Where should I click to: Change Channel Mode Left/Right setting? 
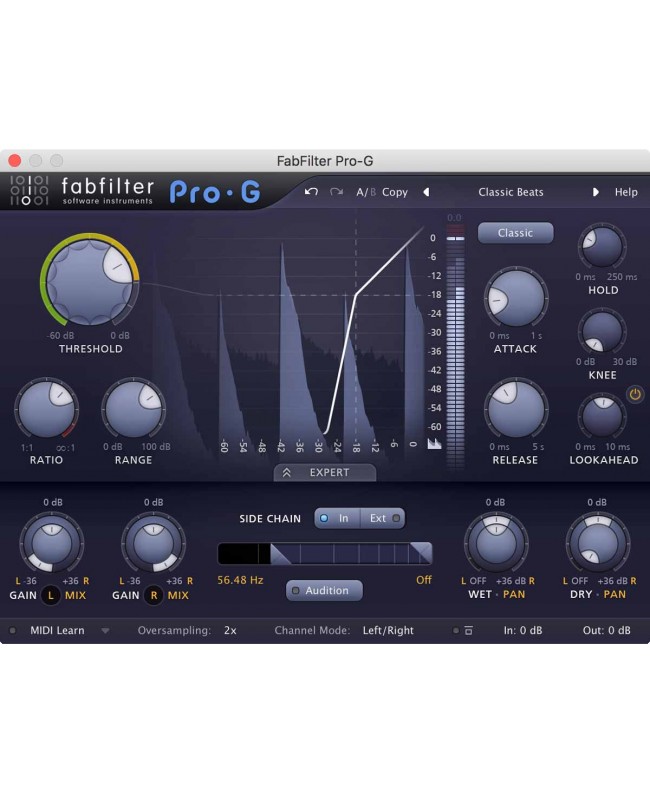[x=388, y=631]
